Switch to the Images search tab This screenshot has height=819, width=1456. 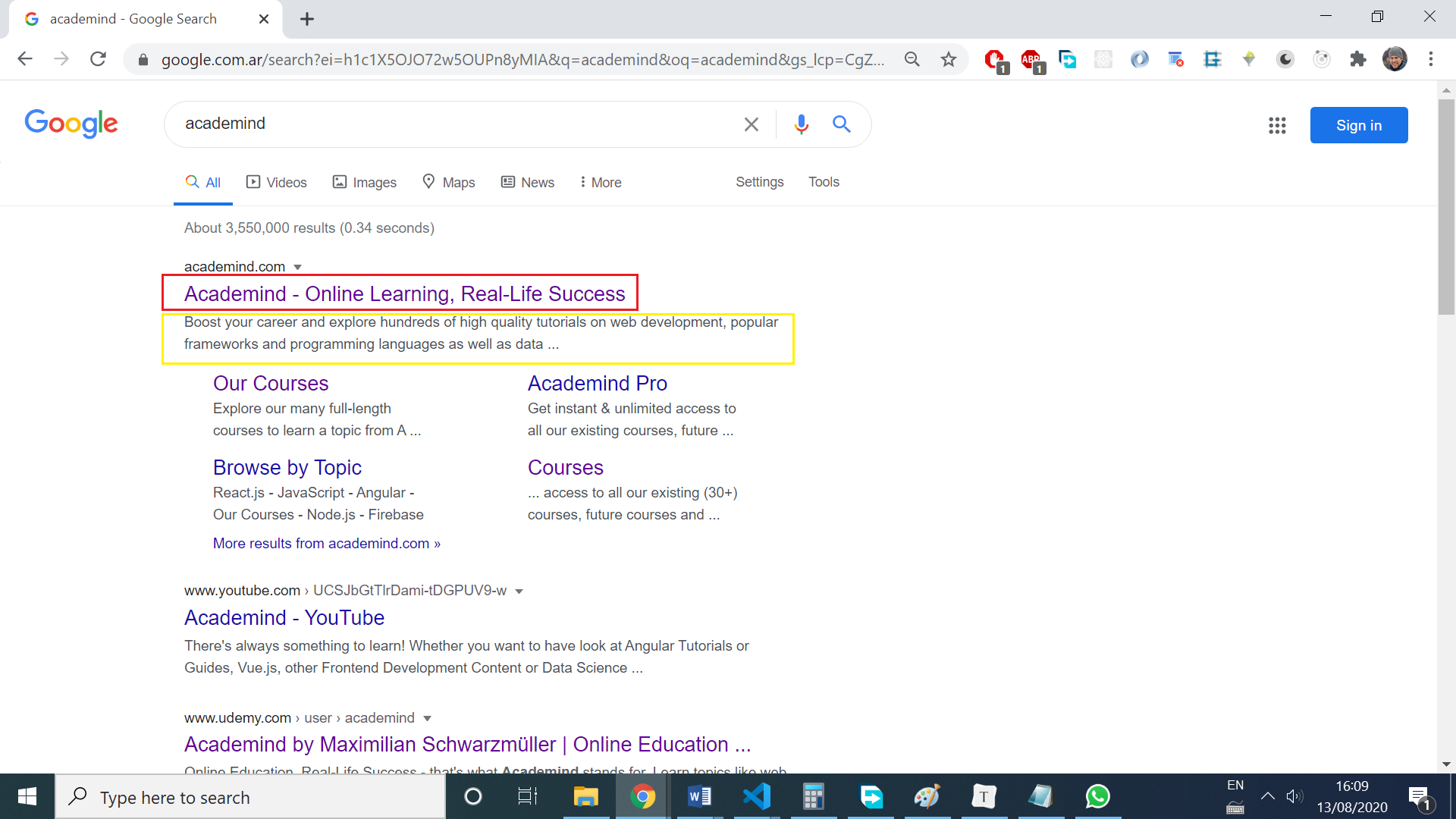(365, 182)
